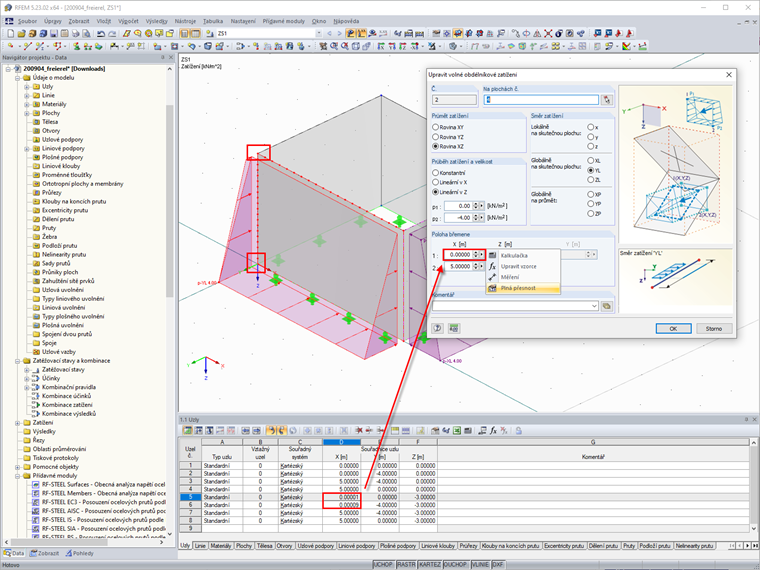760x570 pixels.
Task: Select the Rovina YZ projection option
Action: (x=448, y=137)
